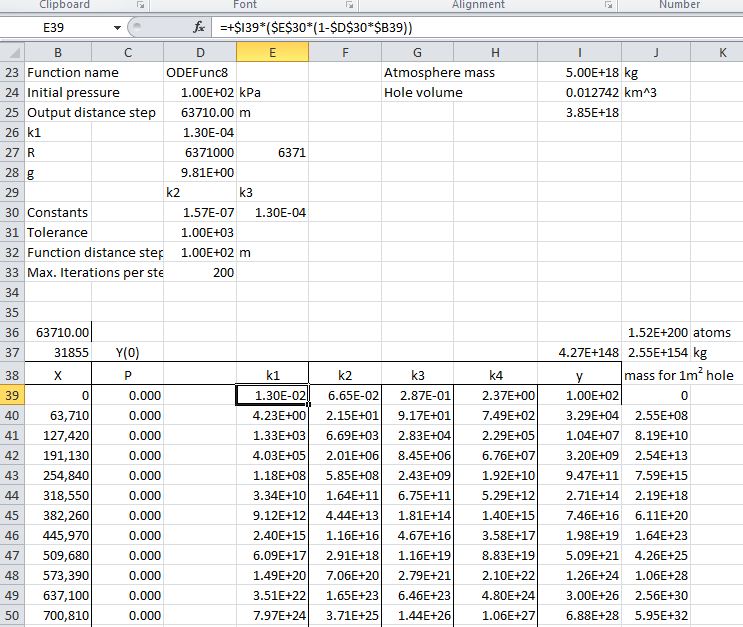Click cell containing ODEFunc8
This screenshot has width=743, height=627.
point(199,72)
